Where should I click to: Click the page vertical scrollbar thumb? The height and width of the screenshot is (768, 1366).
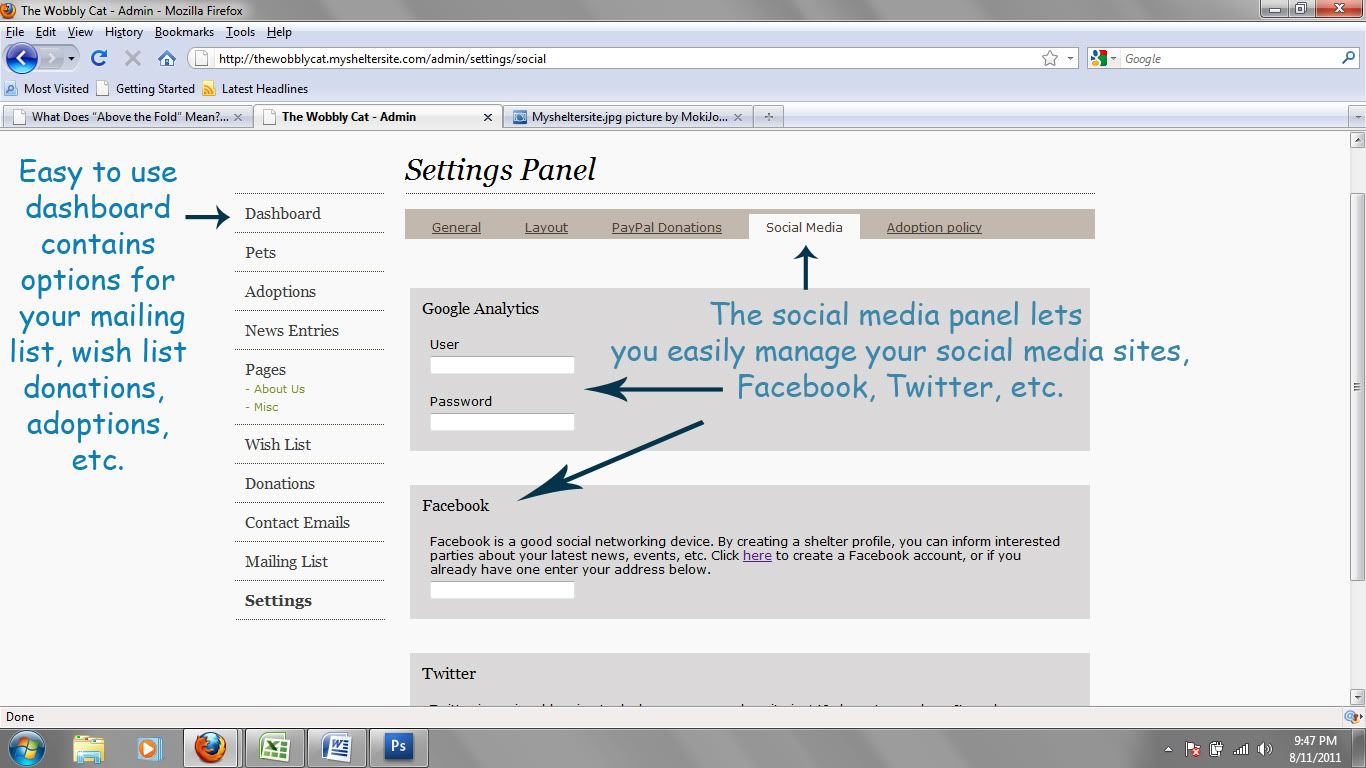point(1357,387)
